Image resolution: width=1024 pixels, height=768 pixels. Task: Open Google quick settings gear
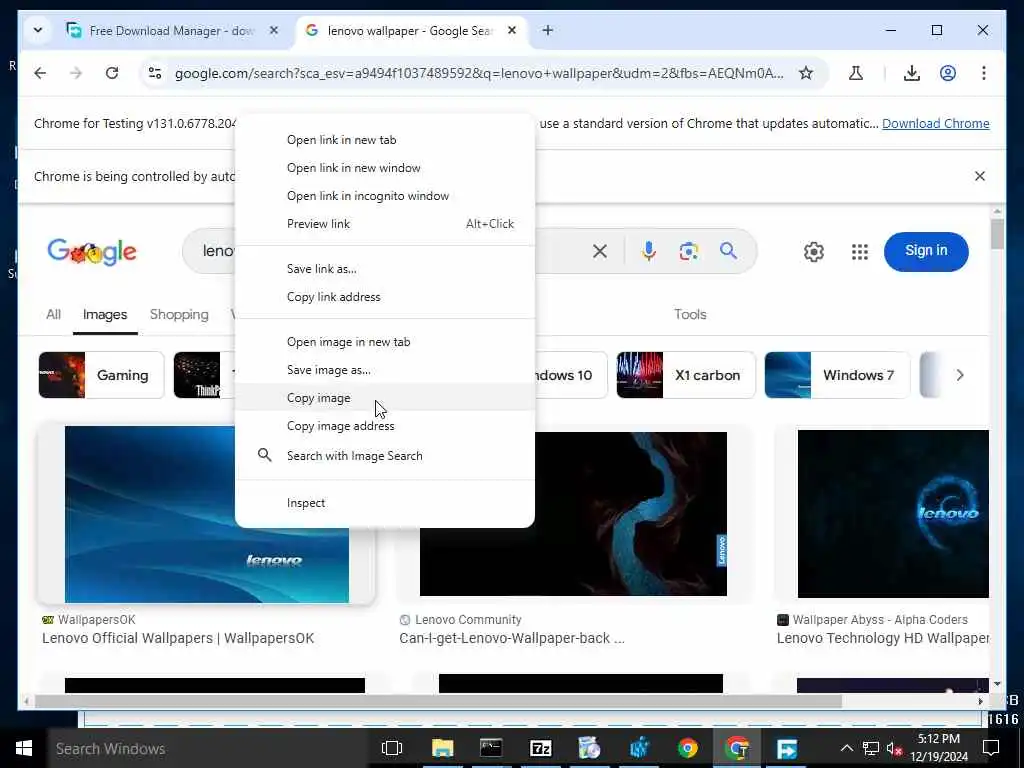[x=813, y=251]
